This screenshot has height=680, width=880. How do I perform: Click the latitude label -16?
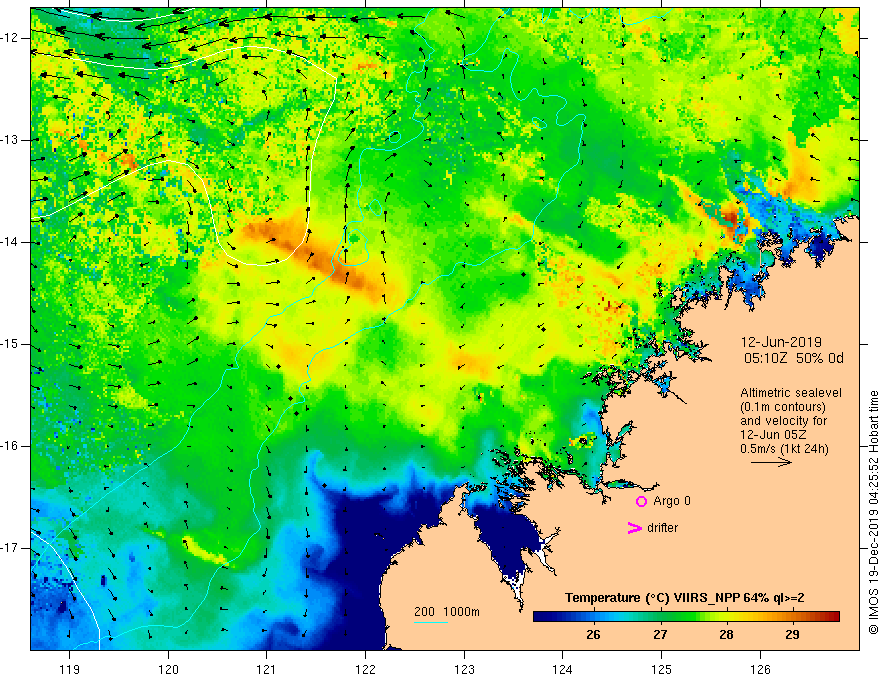pyautogui.click(x=10, y=446)
